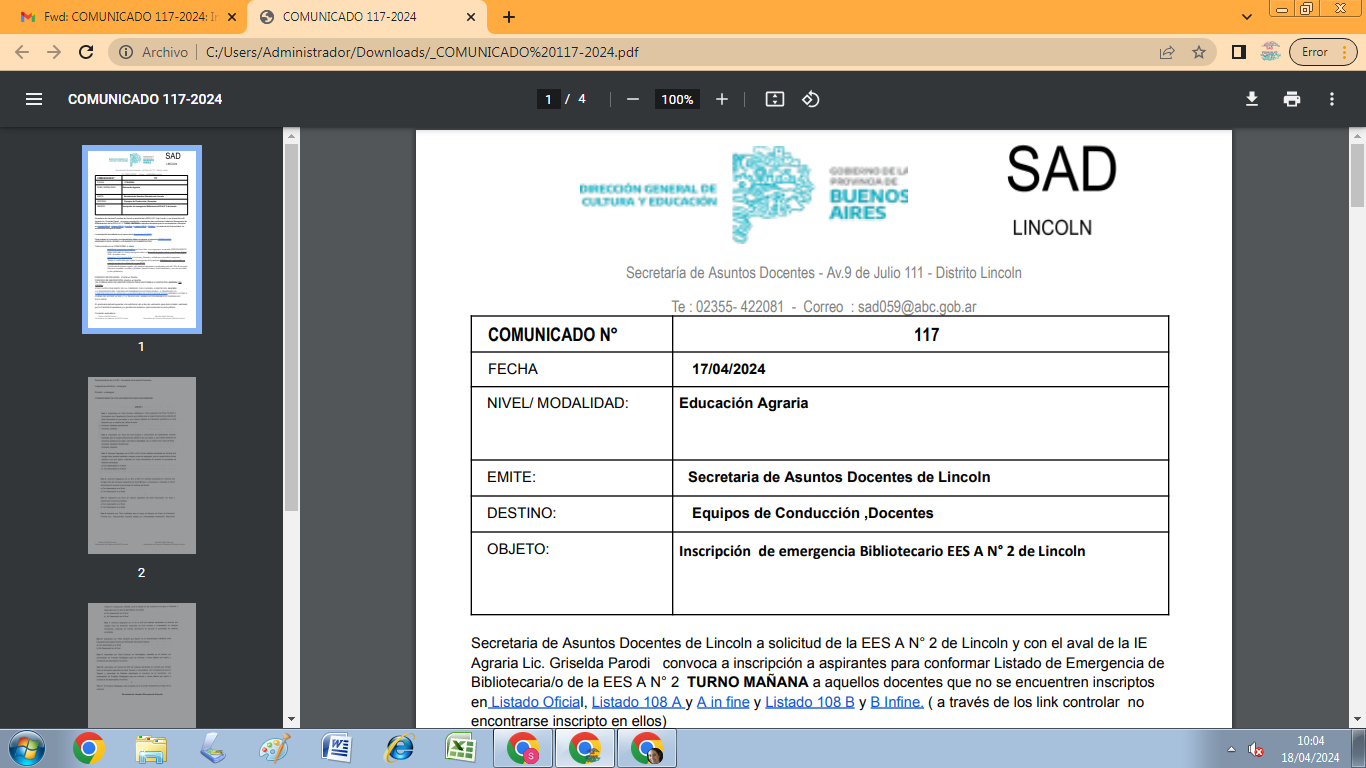
Task: Zoom in with the plus icon
Action: (x=722, y=99)
